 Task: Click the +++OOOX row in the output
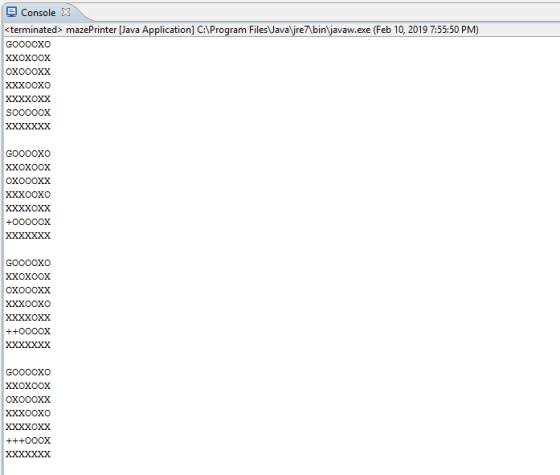pyautogui.click(x=28, y=441)
